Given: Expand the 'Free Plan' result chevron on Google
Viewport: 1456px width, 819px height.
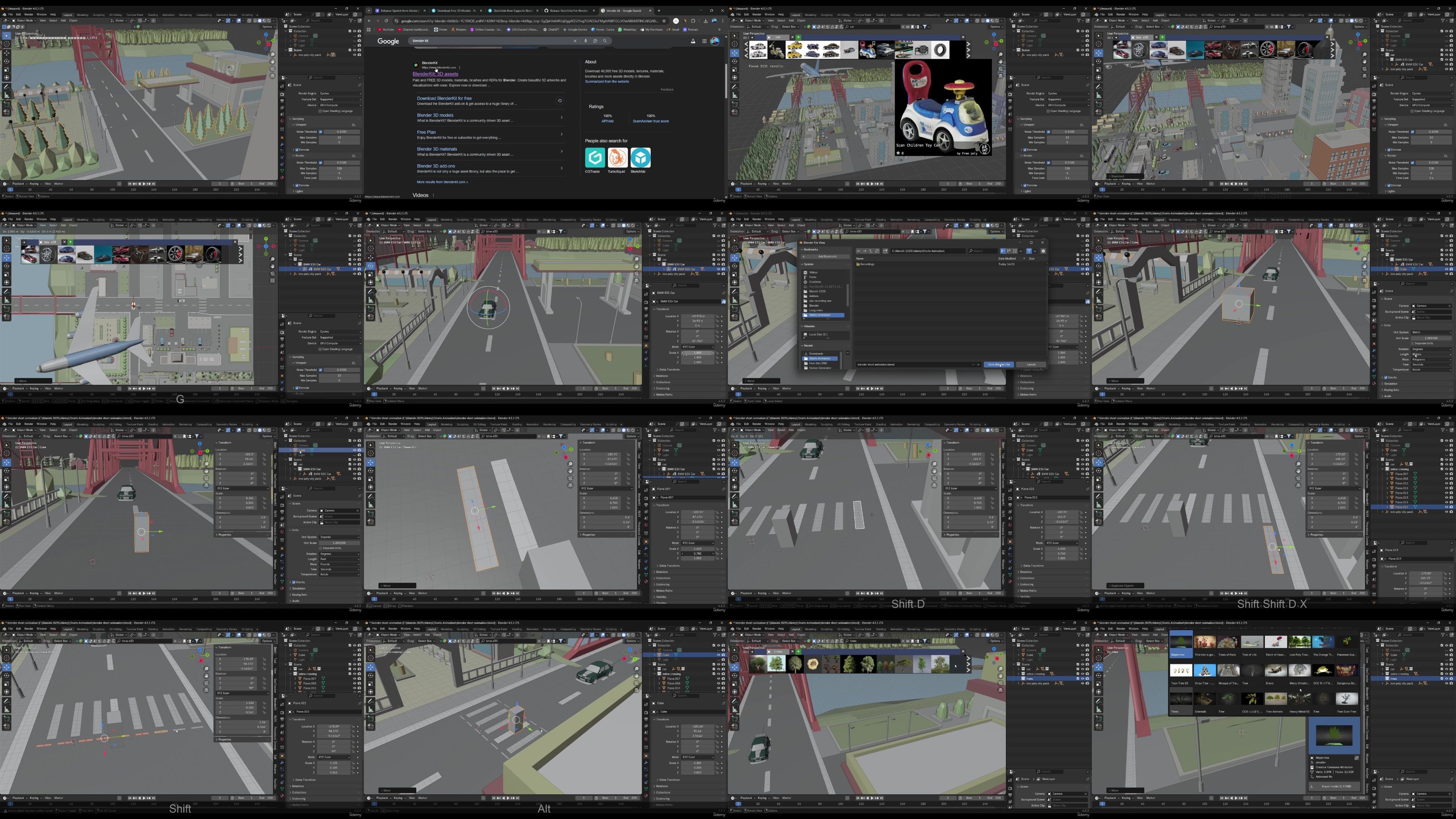Looking at the screenshot, I should point(561,134).
